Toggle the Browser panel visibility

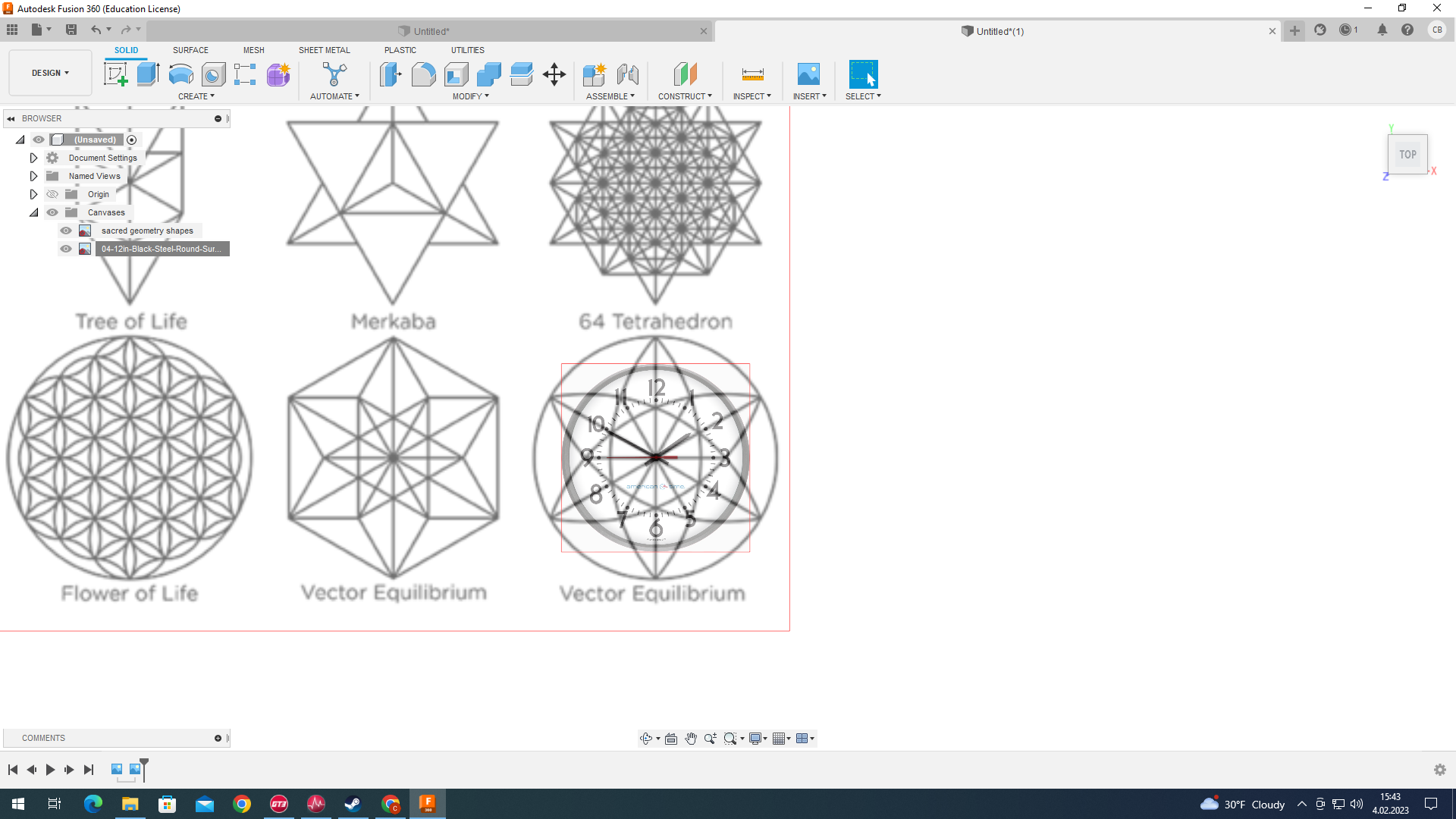coord(10,118)
